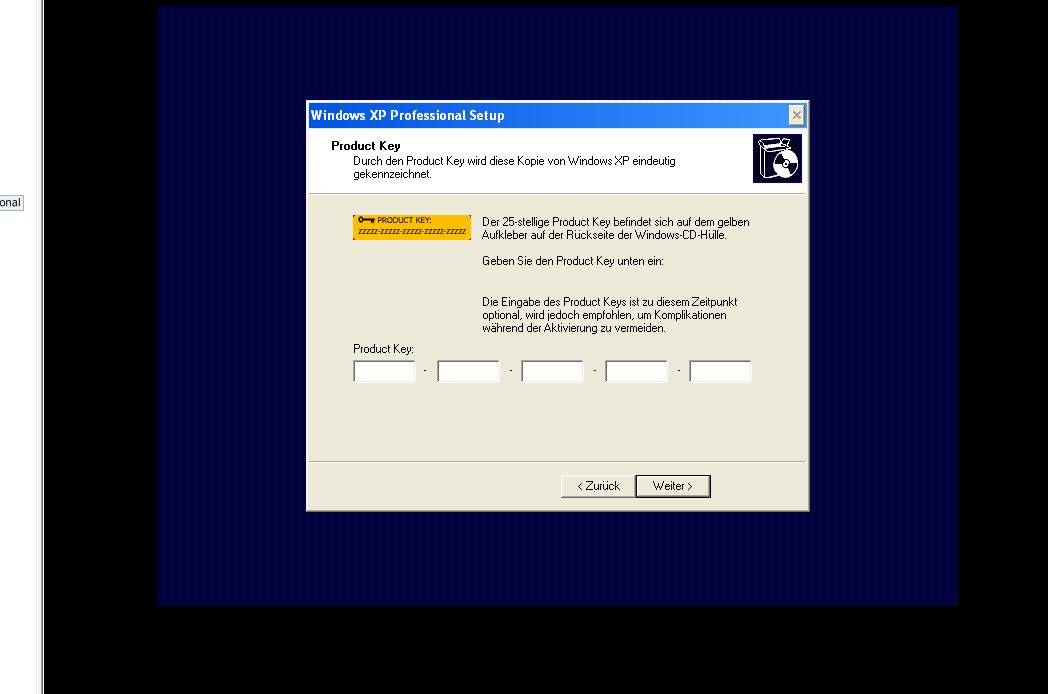Image resolution: width=1048 pixels, height=694 pixels.
Task: Click the setup CD box icon
Action: [x=777, y=158]
